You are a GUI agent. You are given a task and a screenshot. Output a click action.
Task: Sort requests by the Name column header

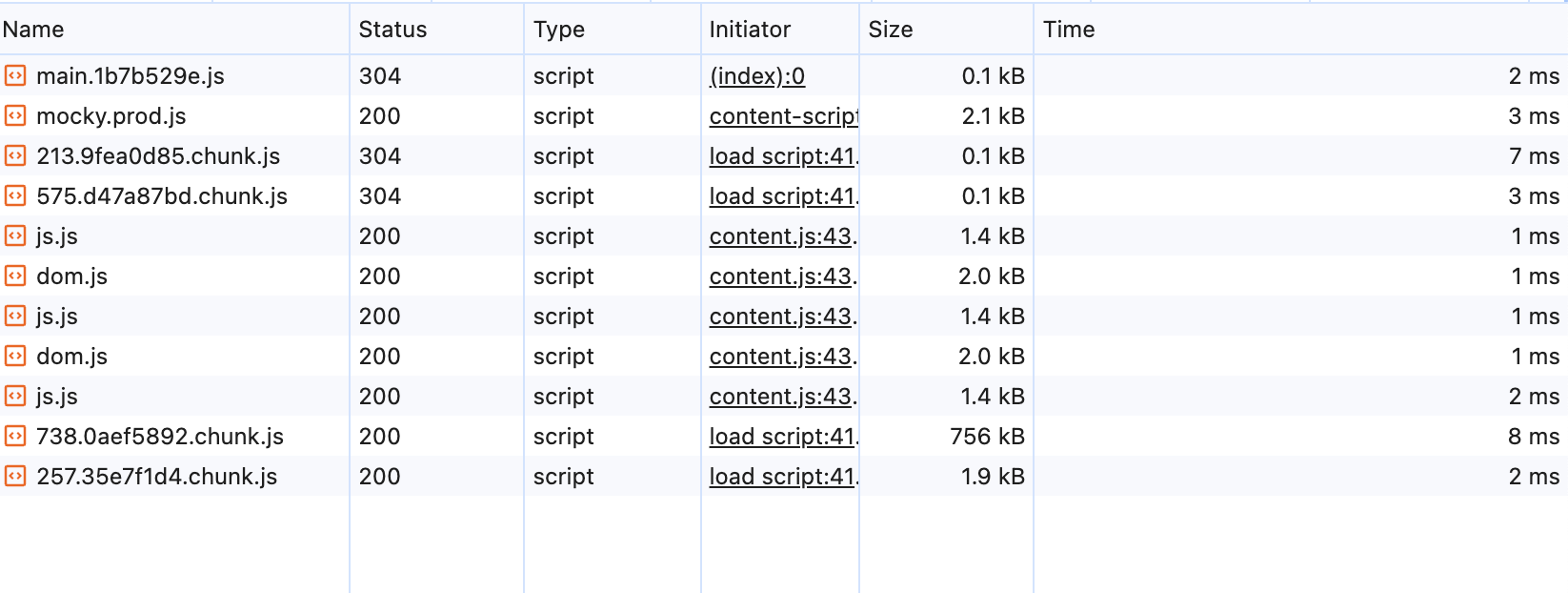33,30
